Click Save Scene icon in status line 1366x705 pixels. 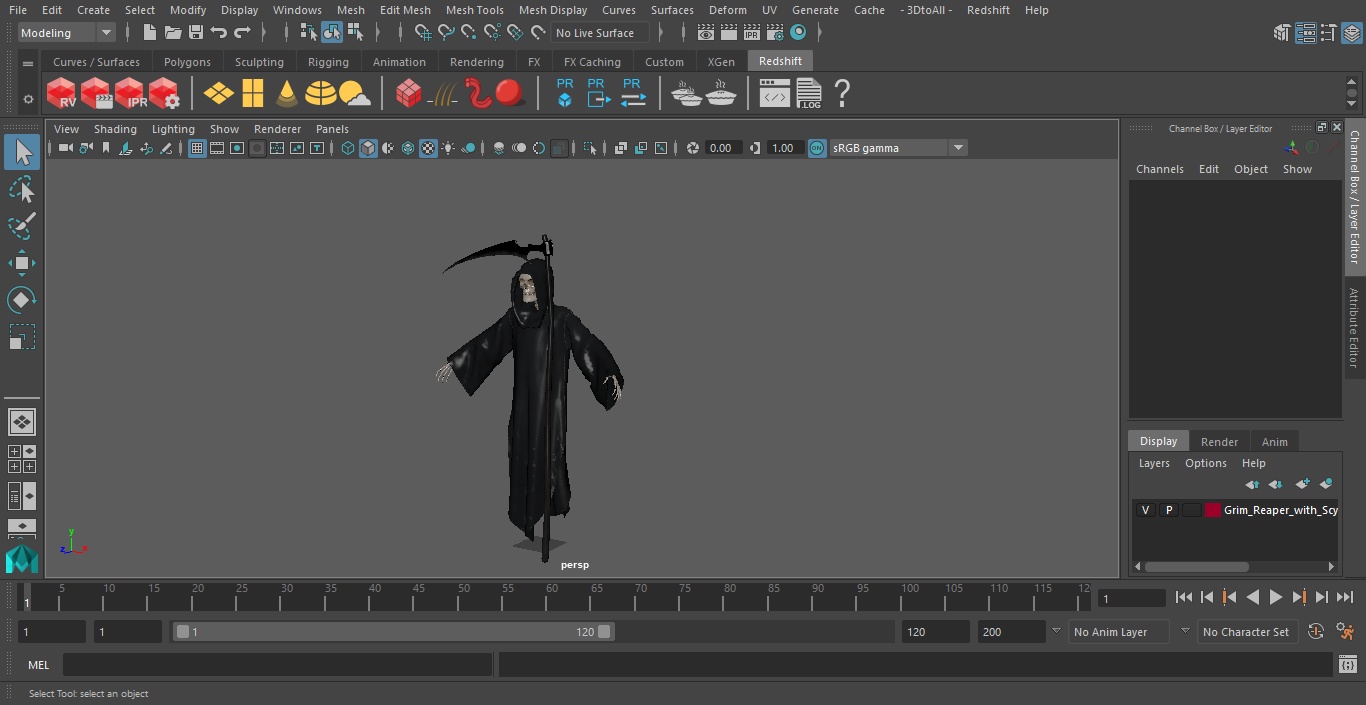[196, 33]
